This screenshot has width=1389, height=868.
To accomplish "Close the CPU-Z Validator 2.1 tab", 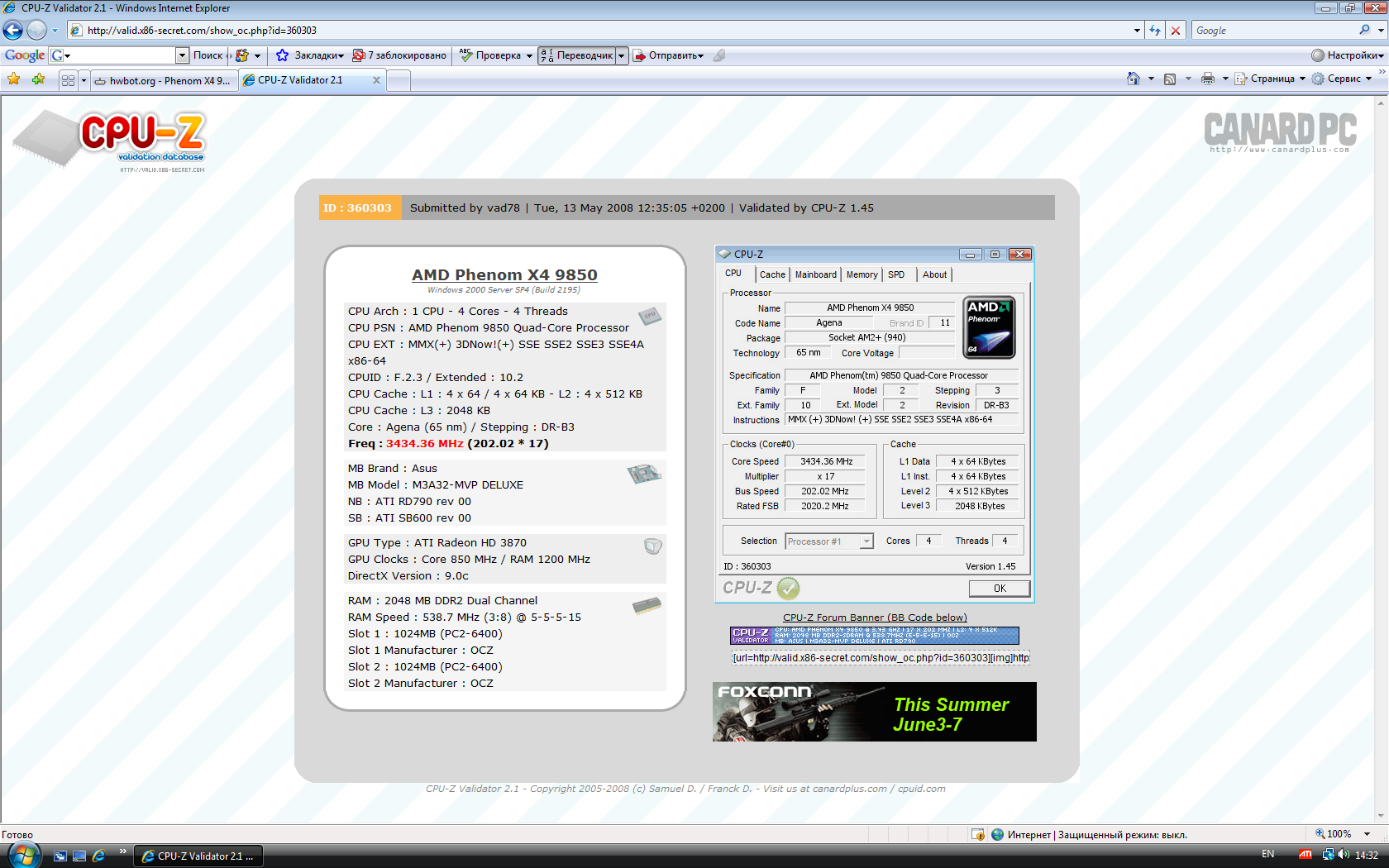I will (376, 80).
